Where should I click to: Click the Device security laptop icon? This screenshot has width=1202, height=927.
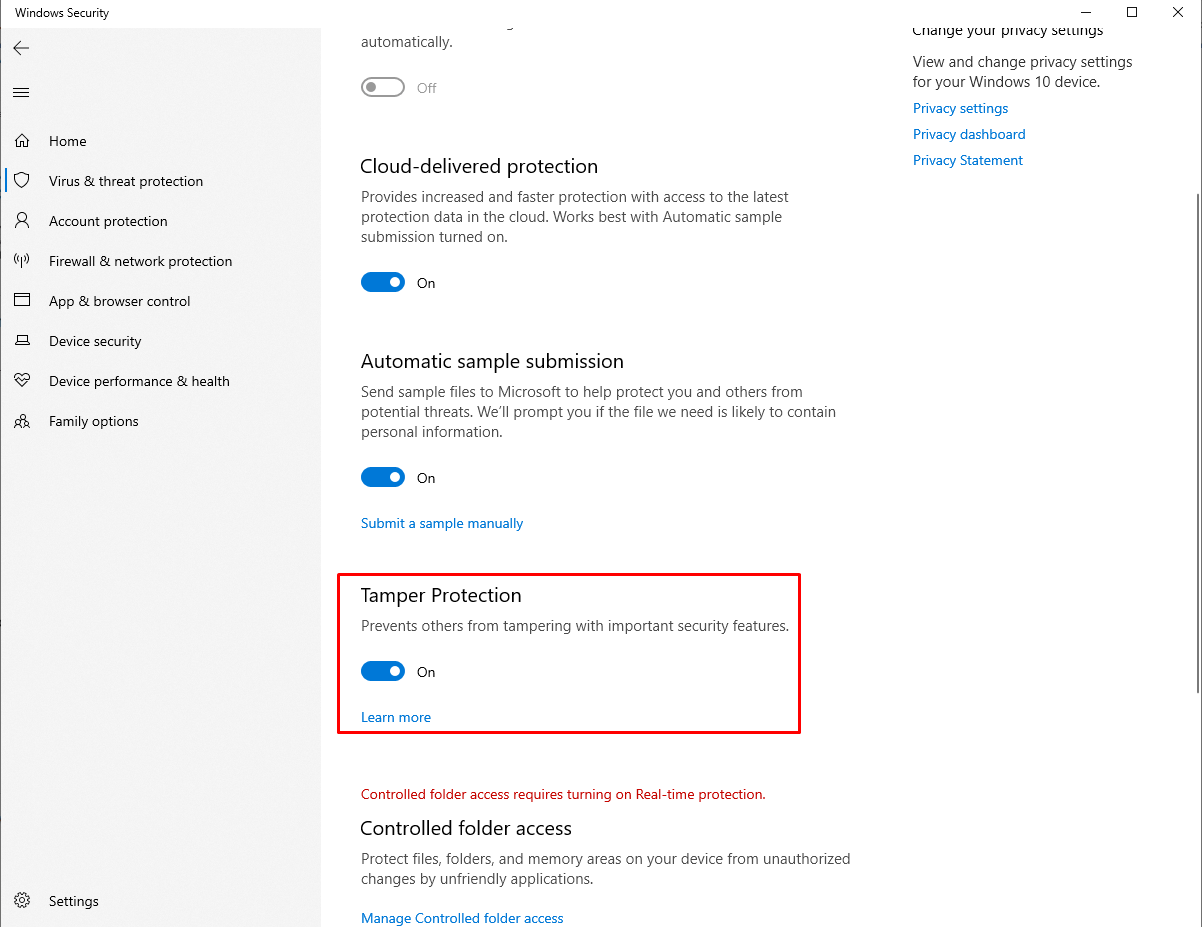pyautogui.click(x=22, y=341)
